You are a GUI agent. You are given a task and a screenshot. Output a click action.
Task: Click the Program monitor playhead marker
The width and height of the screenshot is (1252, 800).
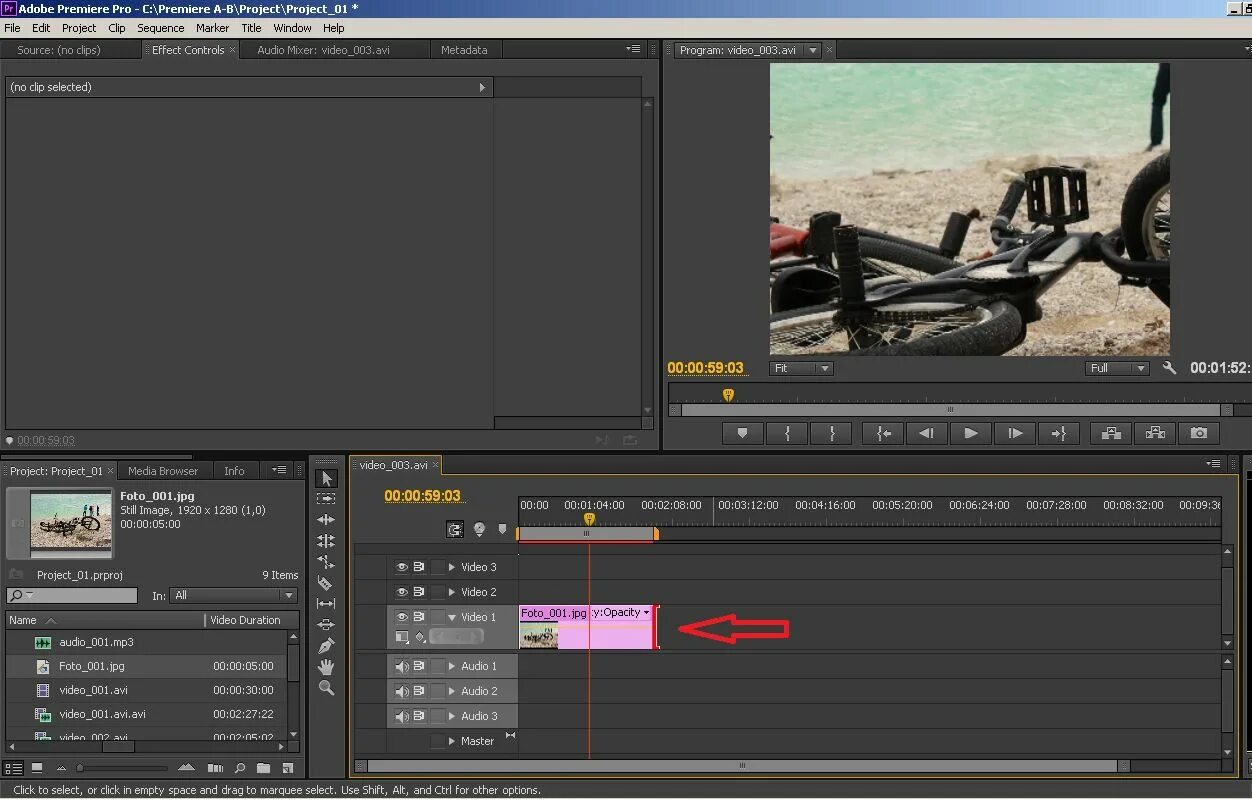(x=728, y=395)
